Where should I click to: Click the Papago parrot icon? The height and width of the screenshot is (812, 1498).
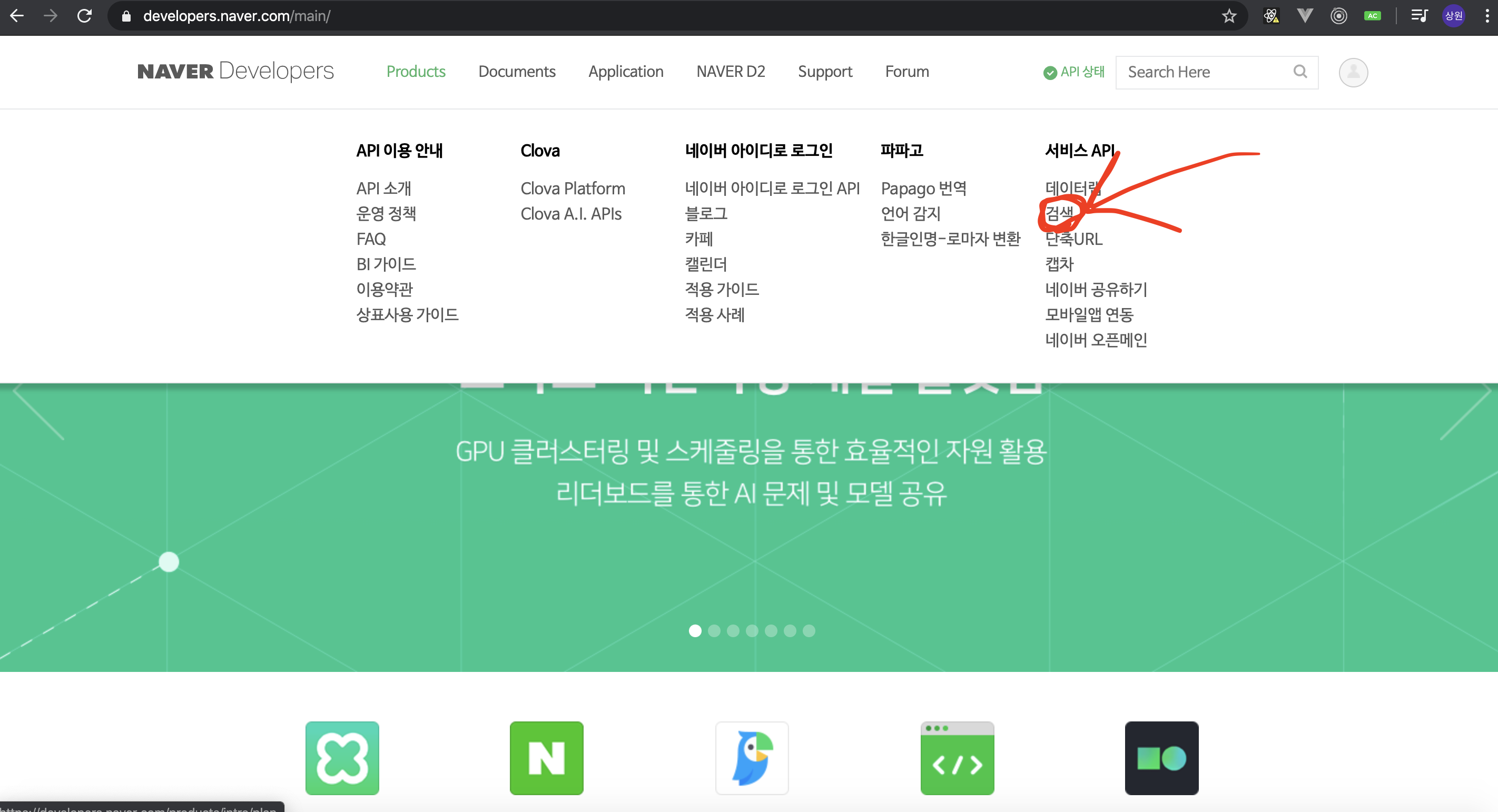751,757
